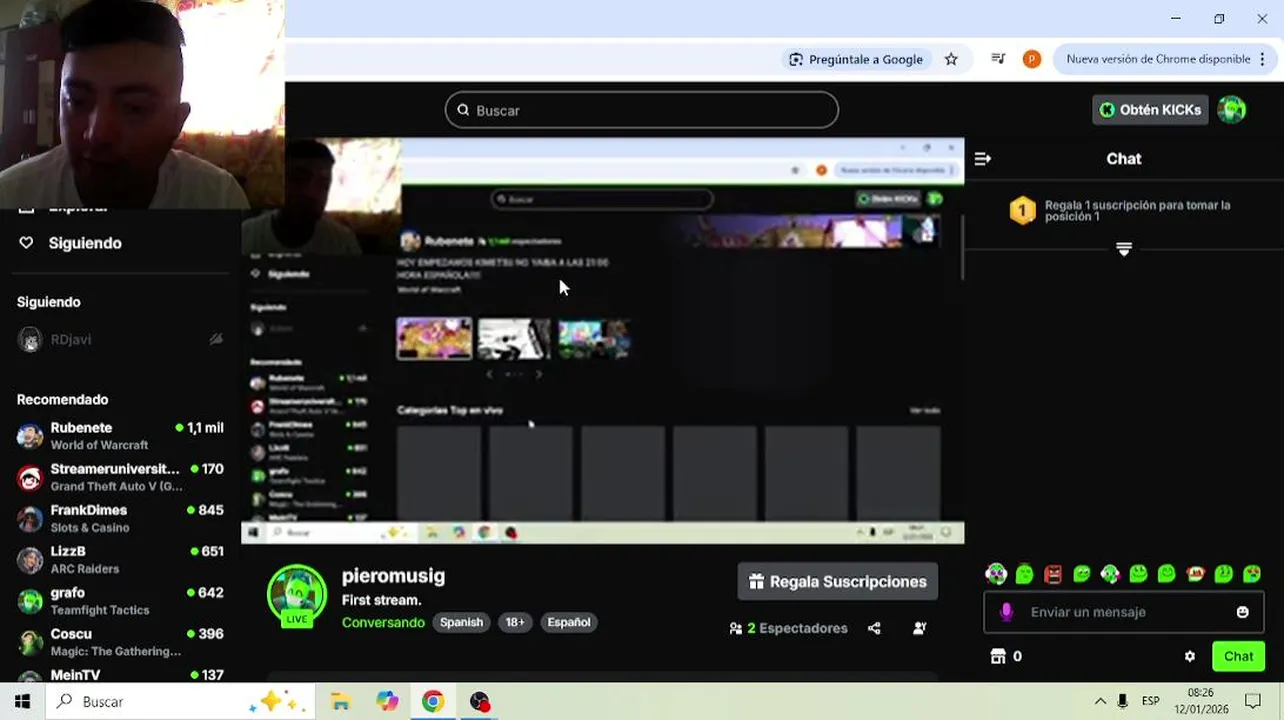Open Chrome media controls icon
The width and height of the screenshot is (1284, 720).
pyautogui.click(x=997, y=59)
